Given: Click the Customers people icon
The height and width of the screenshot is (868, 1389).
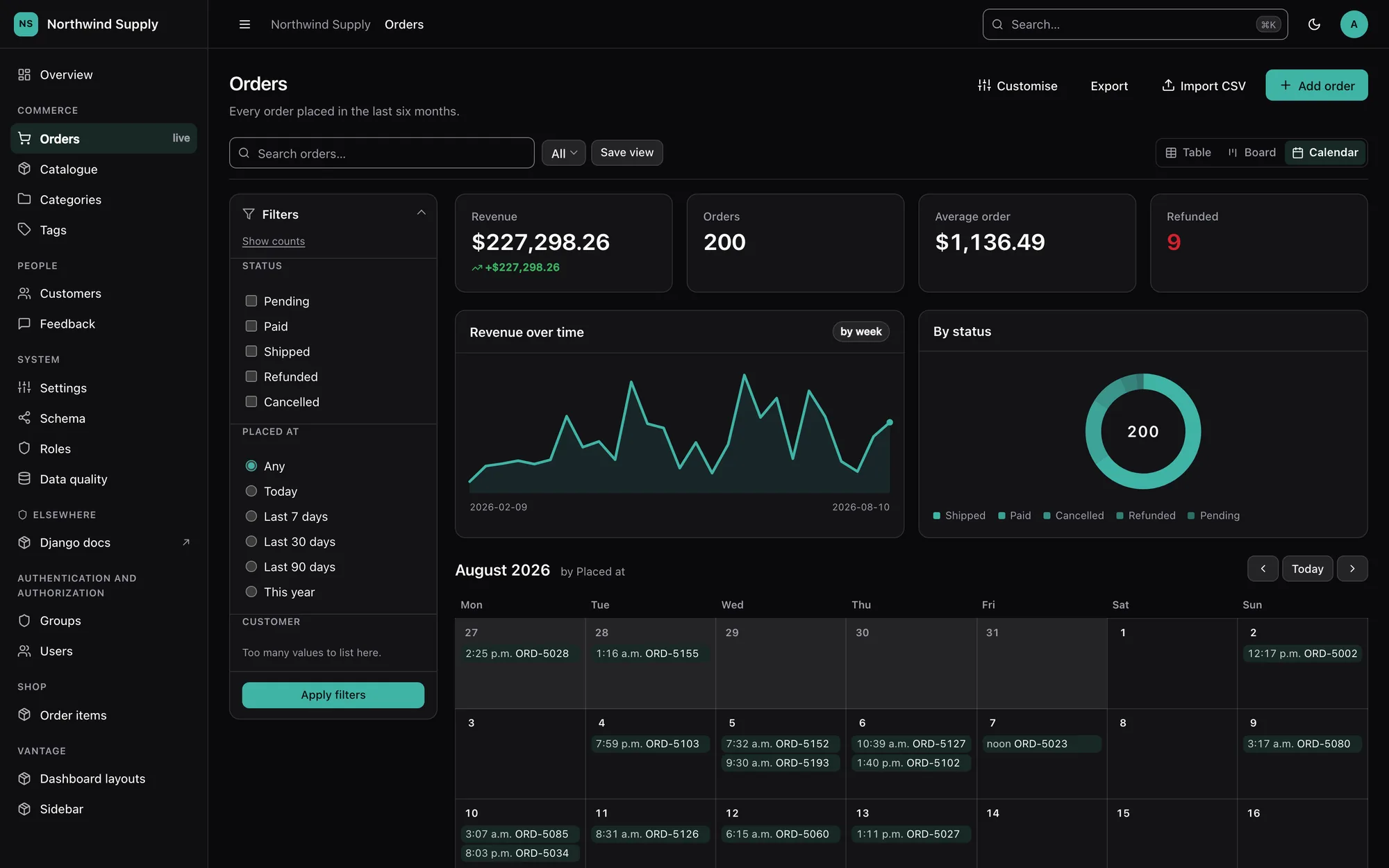Looking at the screenshot, I should click(x=24, y=293).
